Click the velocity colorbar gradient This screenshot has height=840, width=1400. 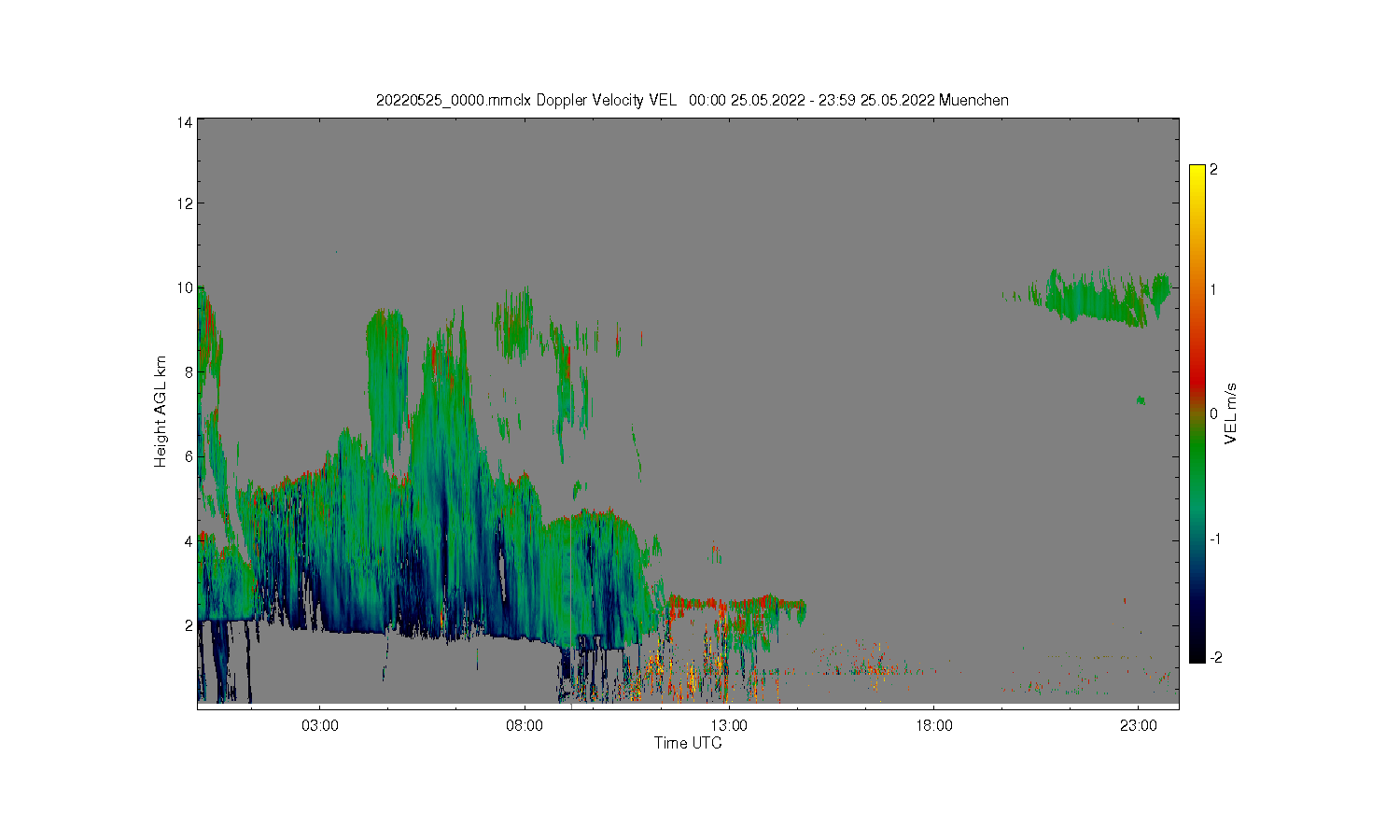tap(1197, 413)
